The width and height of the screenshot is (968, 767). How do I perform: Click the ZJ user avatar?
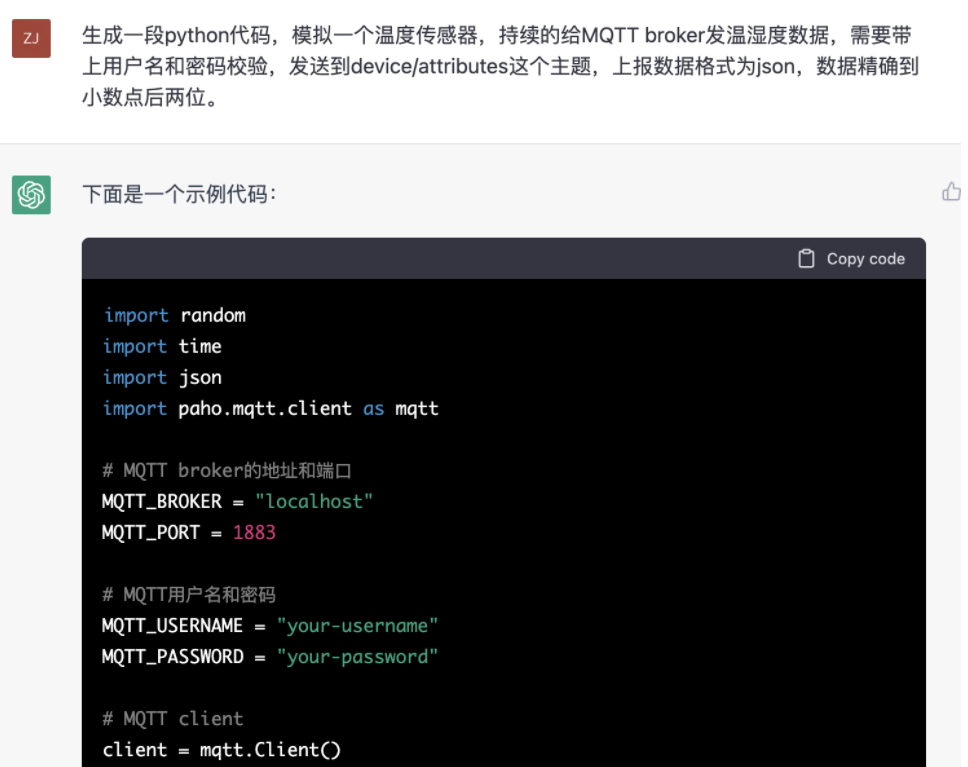(x=31, y=38)
